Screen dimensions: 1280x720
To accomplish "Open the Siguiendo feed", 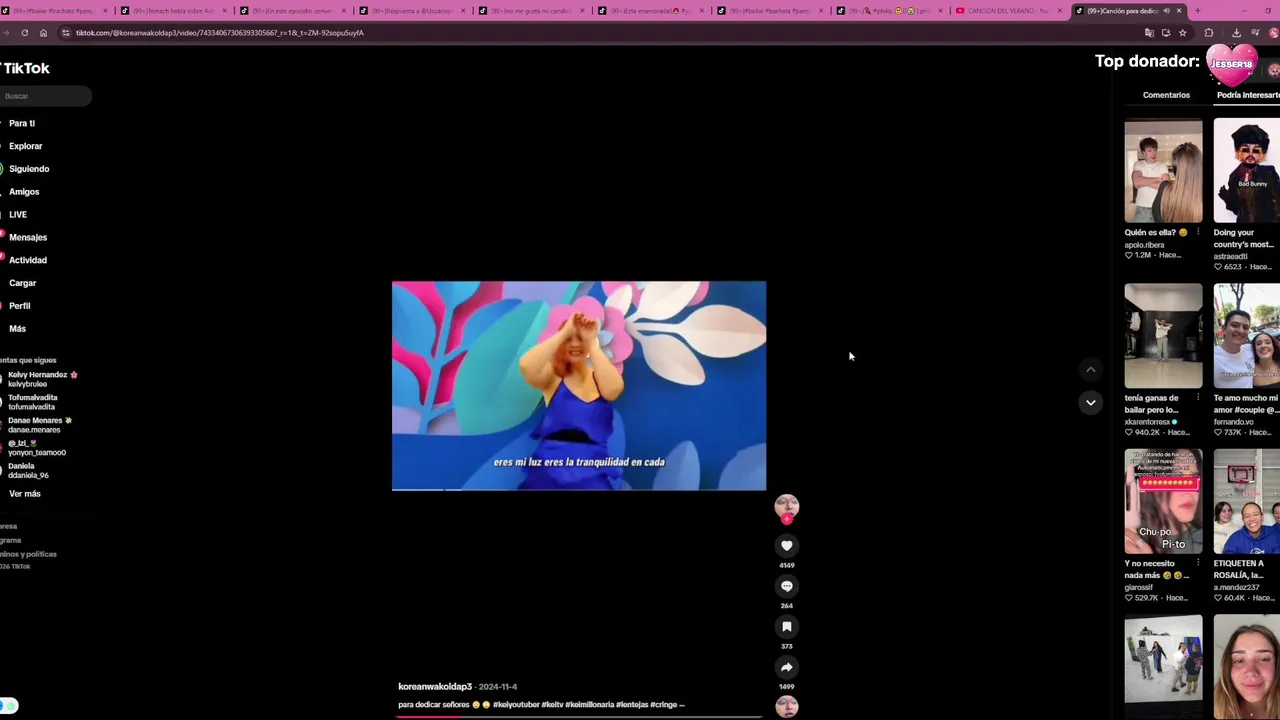I will click(x=29, y=169).
